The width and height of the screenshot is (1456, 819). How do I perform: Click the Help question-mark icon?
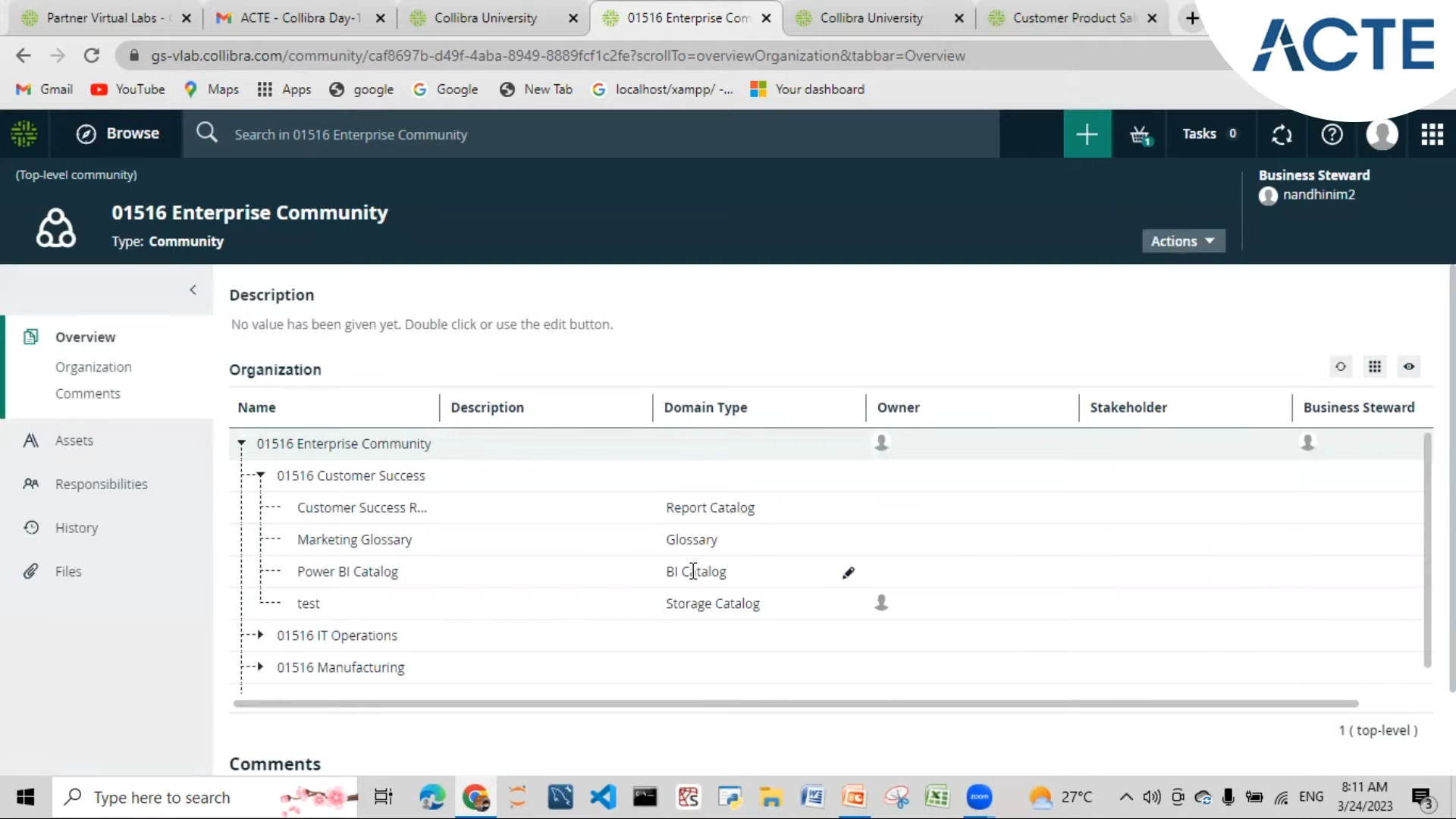click(1332, 134)
